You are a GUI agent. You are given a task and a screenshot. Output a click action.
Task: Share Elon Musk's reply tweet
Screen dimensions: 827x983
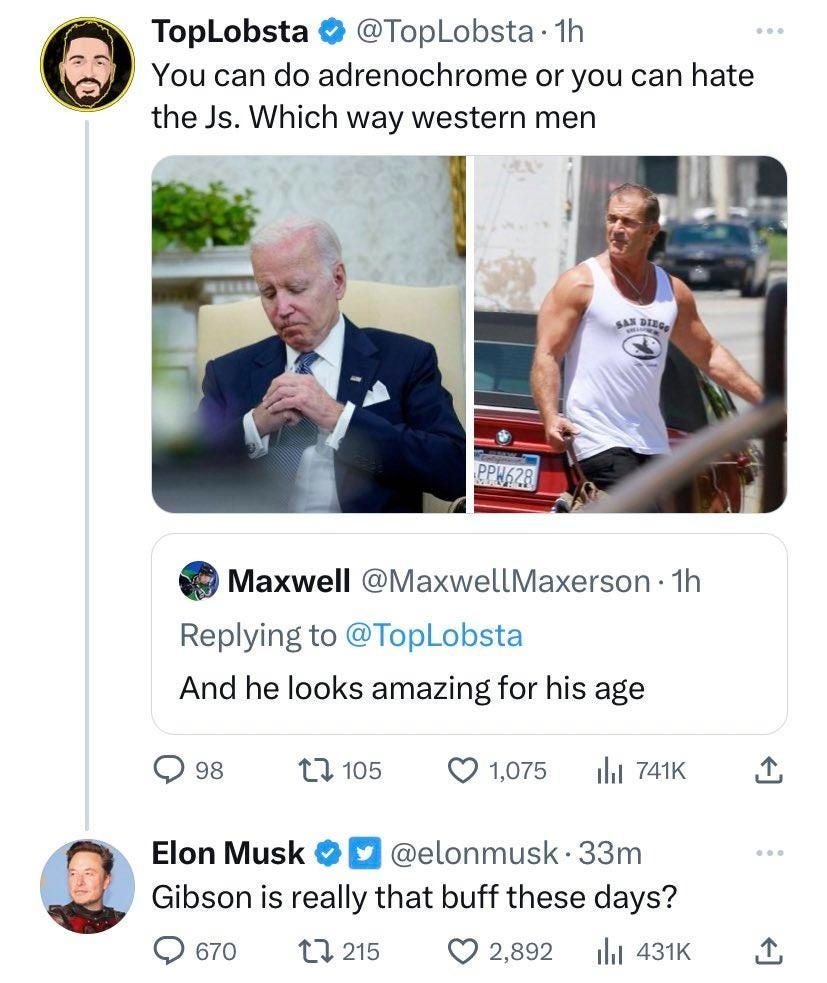[x=769, y=951]
